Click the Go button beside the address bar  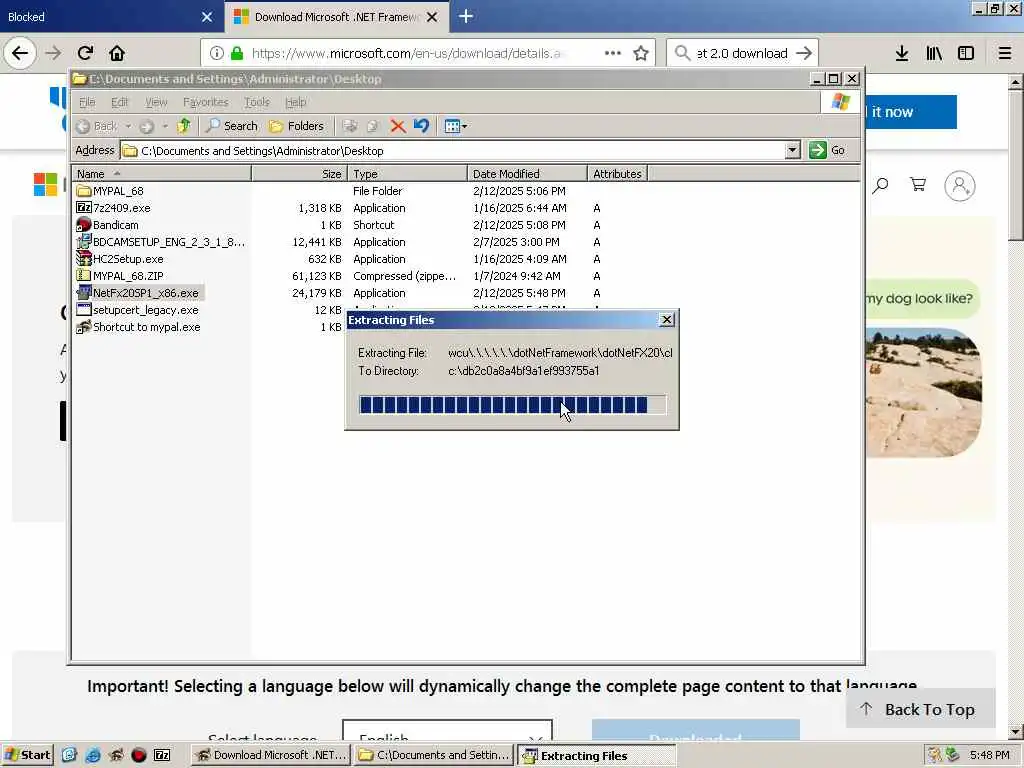828,150
